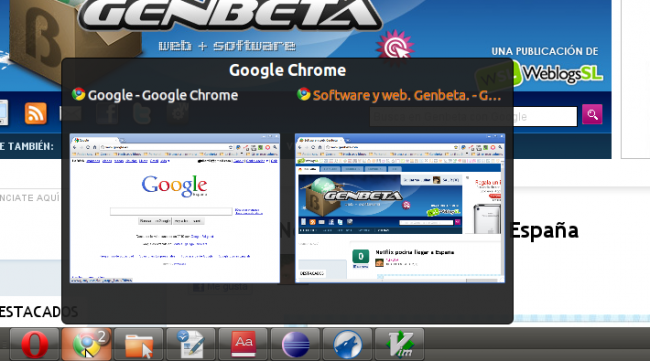Click the 'Google - Google Chrome' window title
Screen dimensions: 650x361
(x=163, y=95)
